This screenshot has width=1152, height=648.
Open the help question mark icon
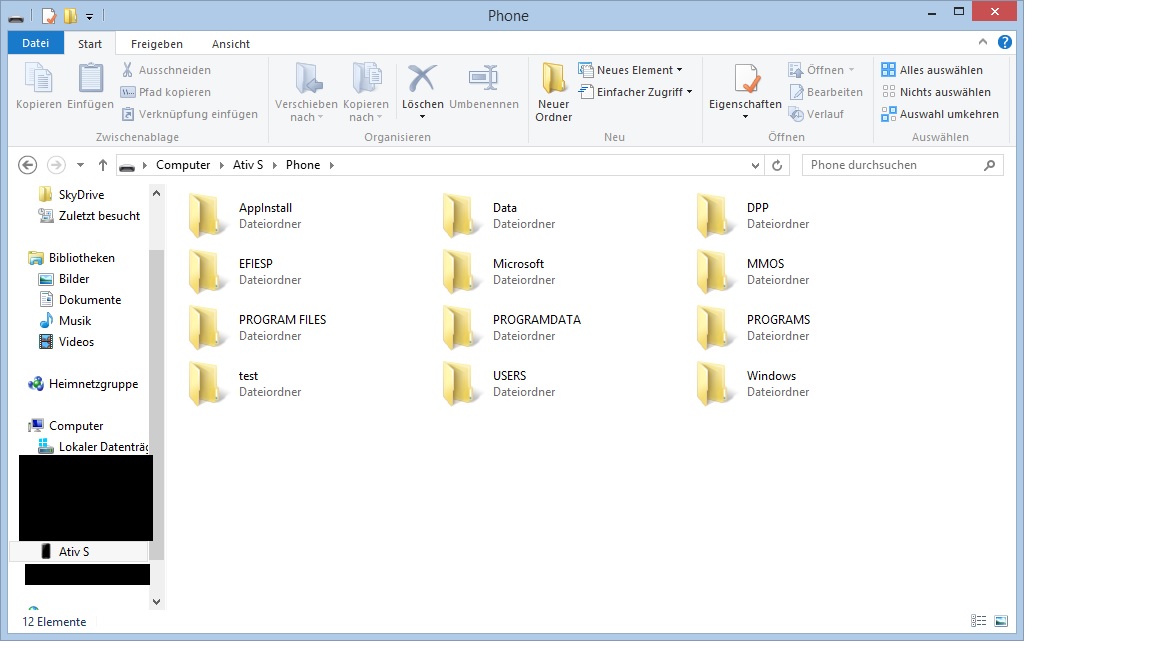coord(1004,42)
